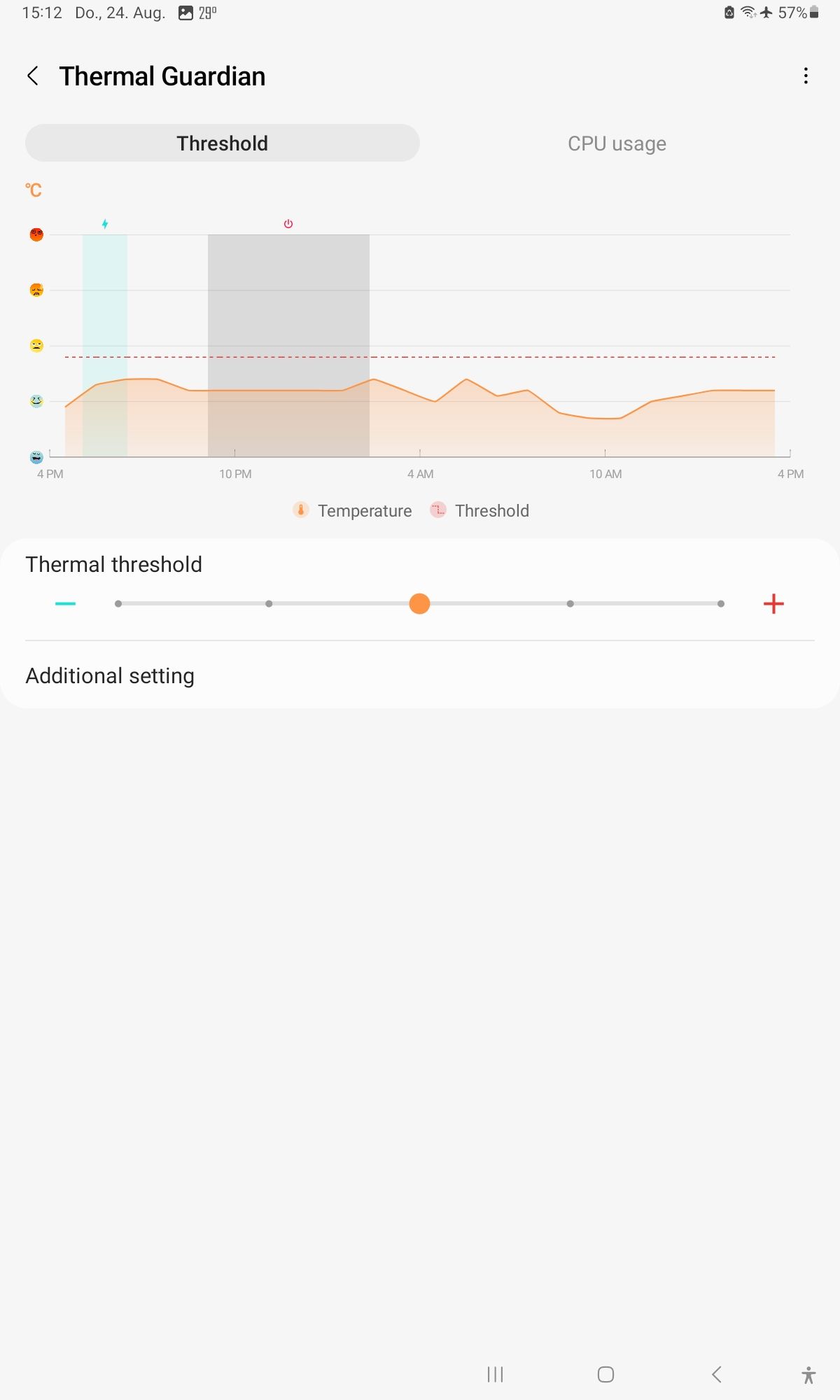Open Additional setting
Viewport: 840px width, 1400px height.
tap(110, 675)
